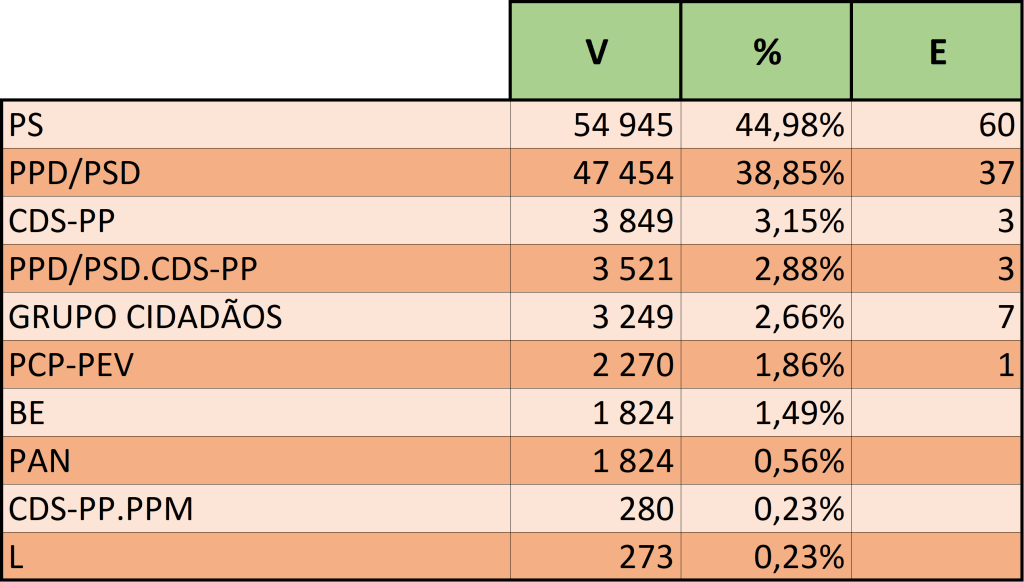
Task: Click the 44,98% percentage cell
Action: point(790,125)
